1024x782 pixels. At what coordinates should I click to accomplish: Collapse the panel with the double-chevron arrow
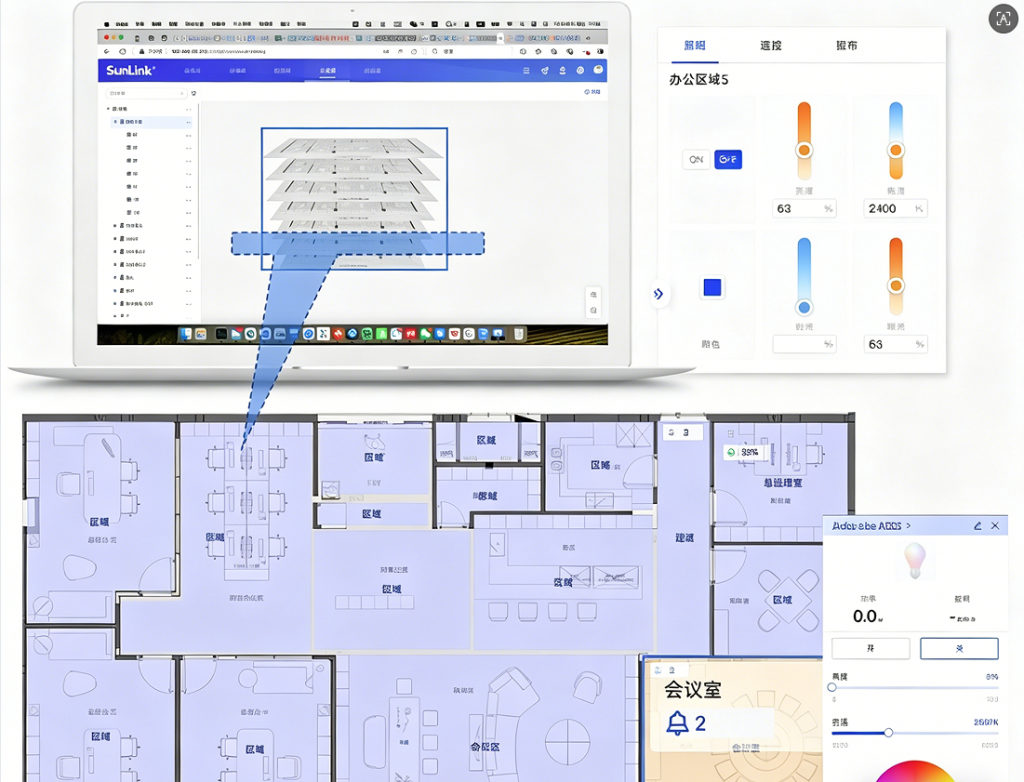pos(658,294)
